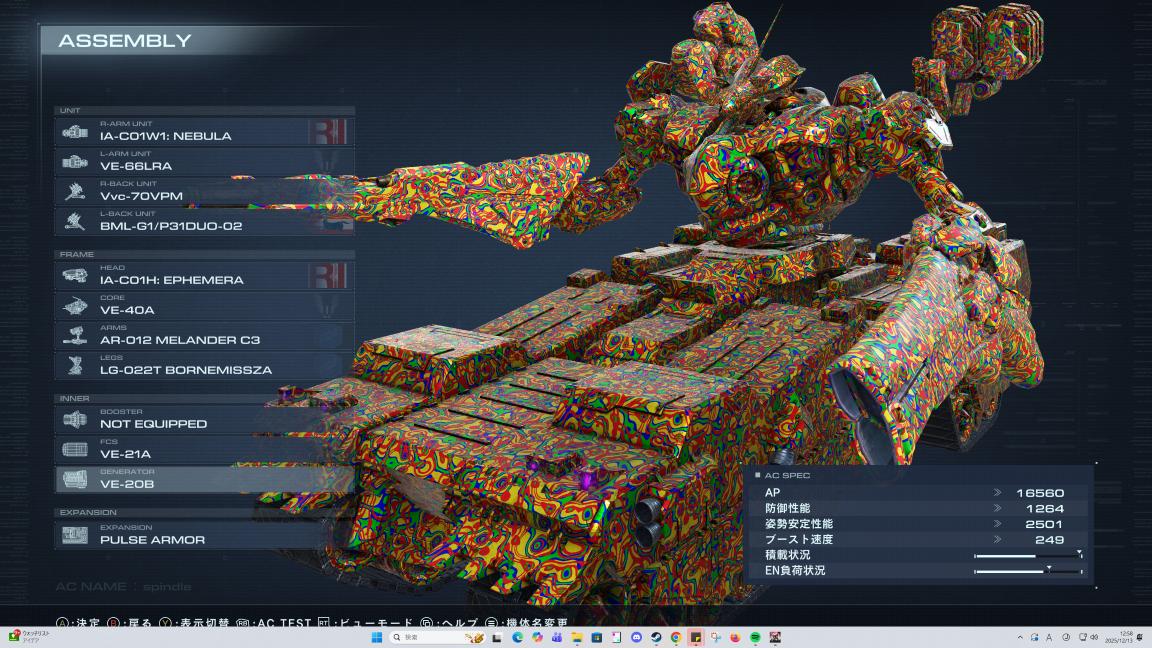Click the LEGS tank tread icon
The image size is (1152, 648).
tap(75, 366)
